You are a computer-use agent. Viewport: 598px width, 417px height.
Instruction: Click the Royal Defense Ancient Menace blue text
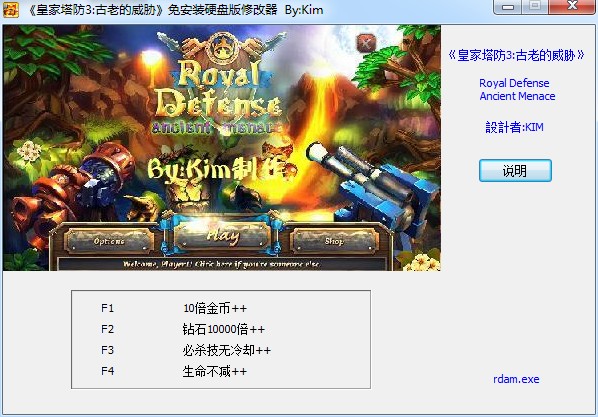tap(517, 89)
